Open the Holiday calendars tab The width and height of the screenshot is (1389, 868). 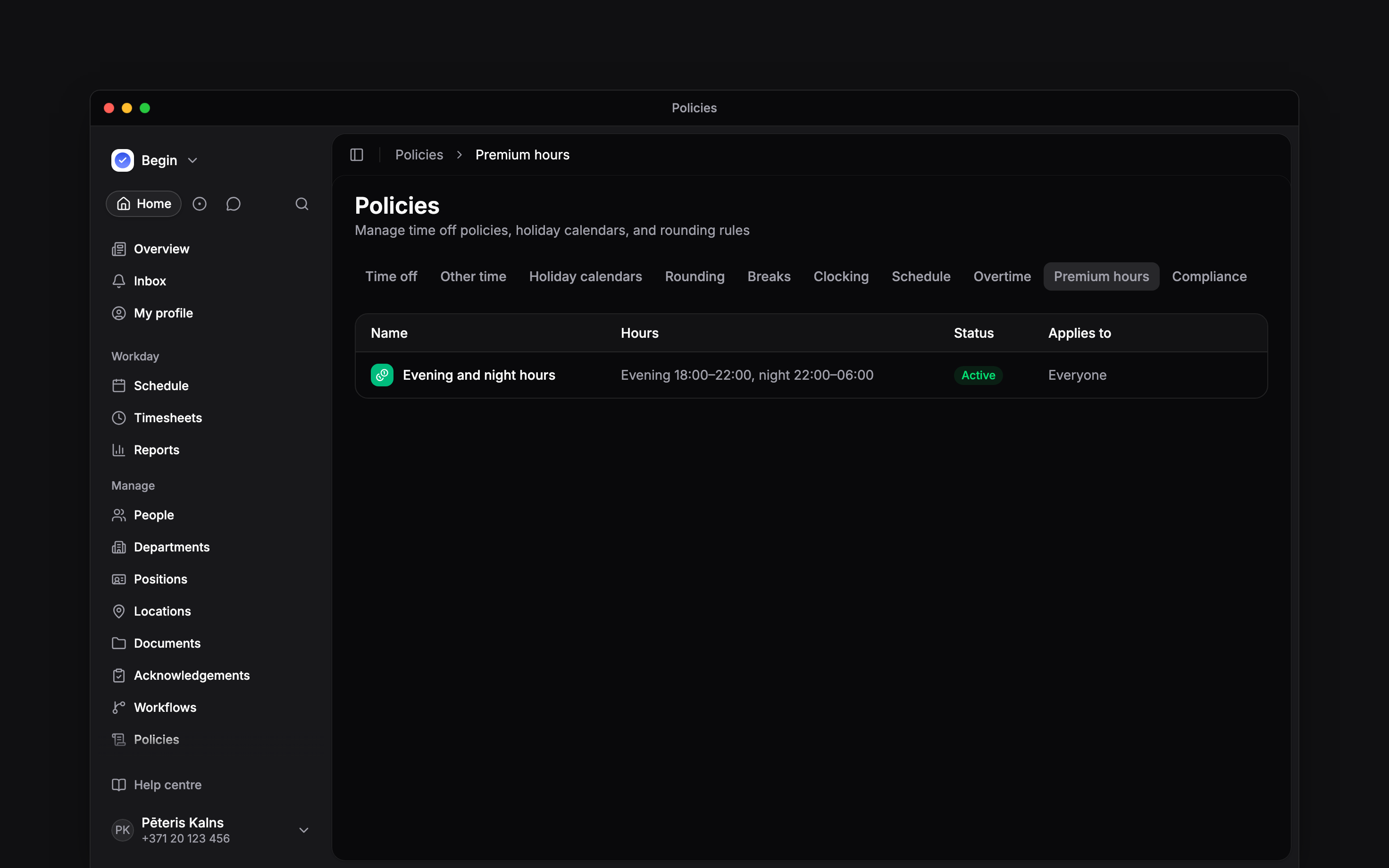tap(586, 277)
